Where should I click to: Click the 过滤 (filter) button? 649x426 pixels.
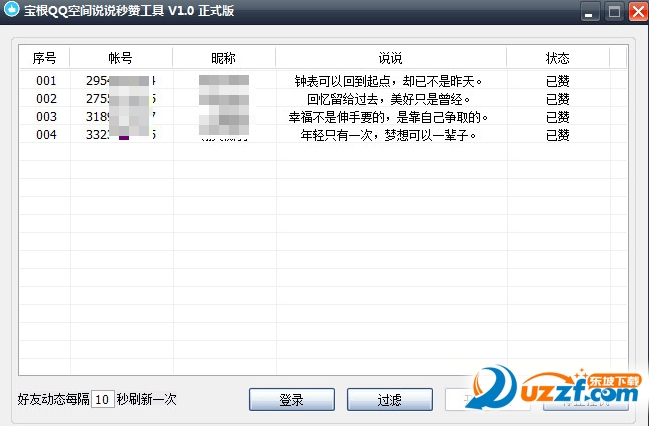(389, 399)
